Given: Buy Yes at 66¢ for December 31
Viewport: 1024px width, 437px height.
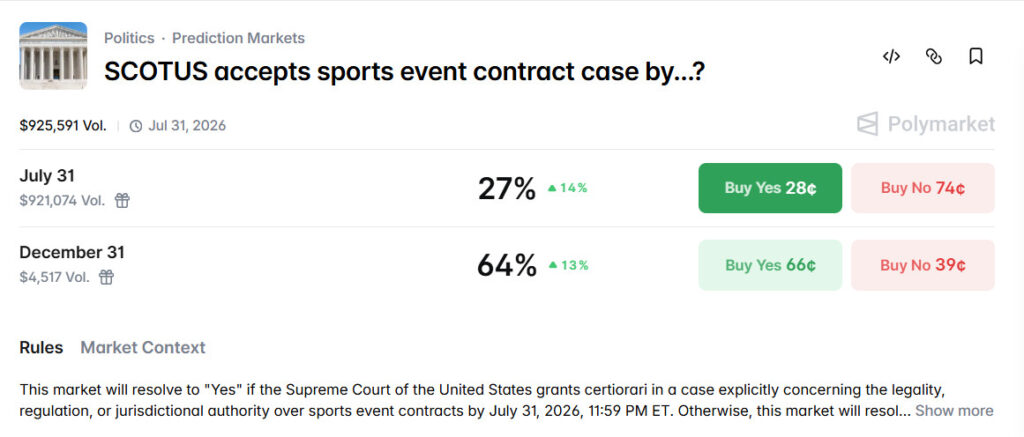Looking at the screenshot, I should pos(770,265).
